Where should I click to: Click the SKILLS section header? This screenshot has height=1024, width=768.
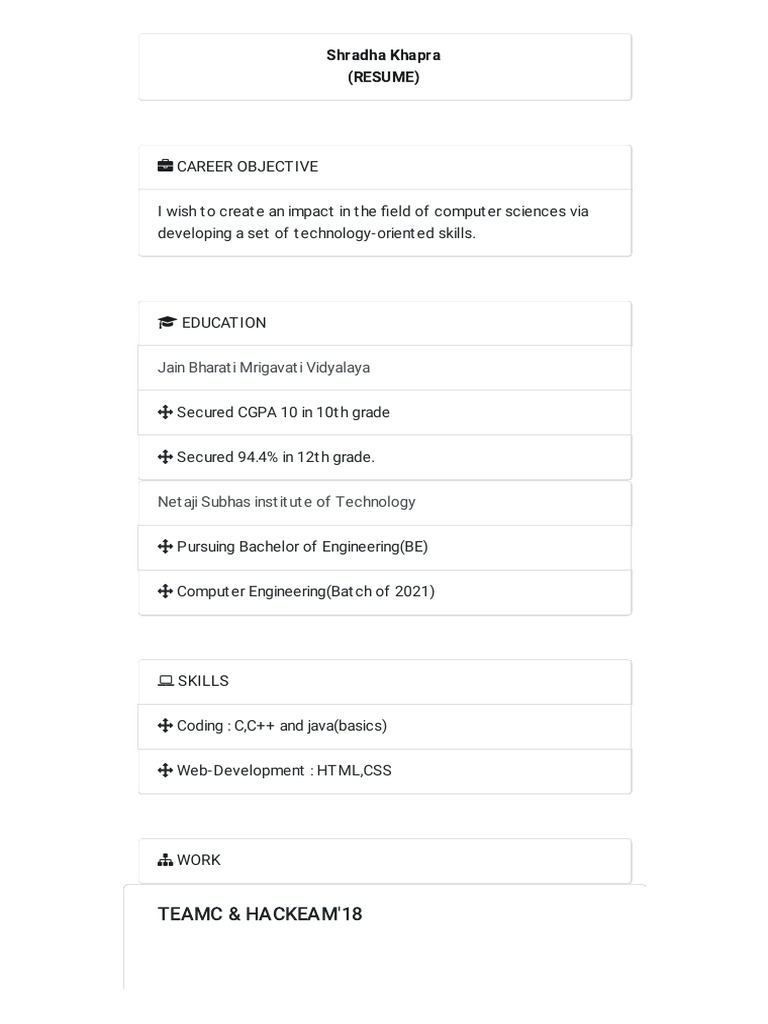coord(385,682)
